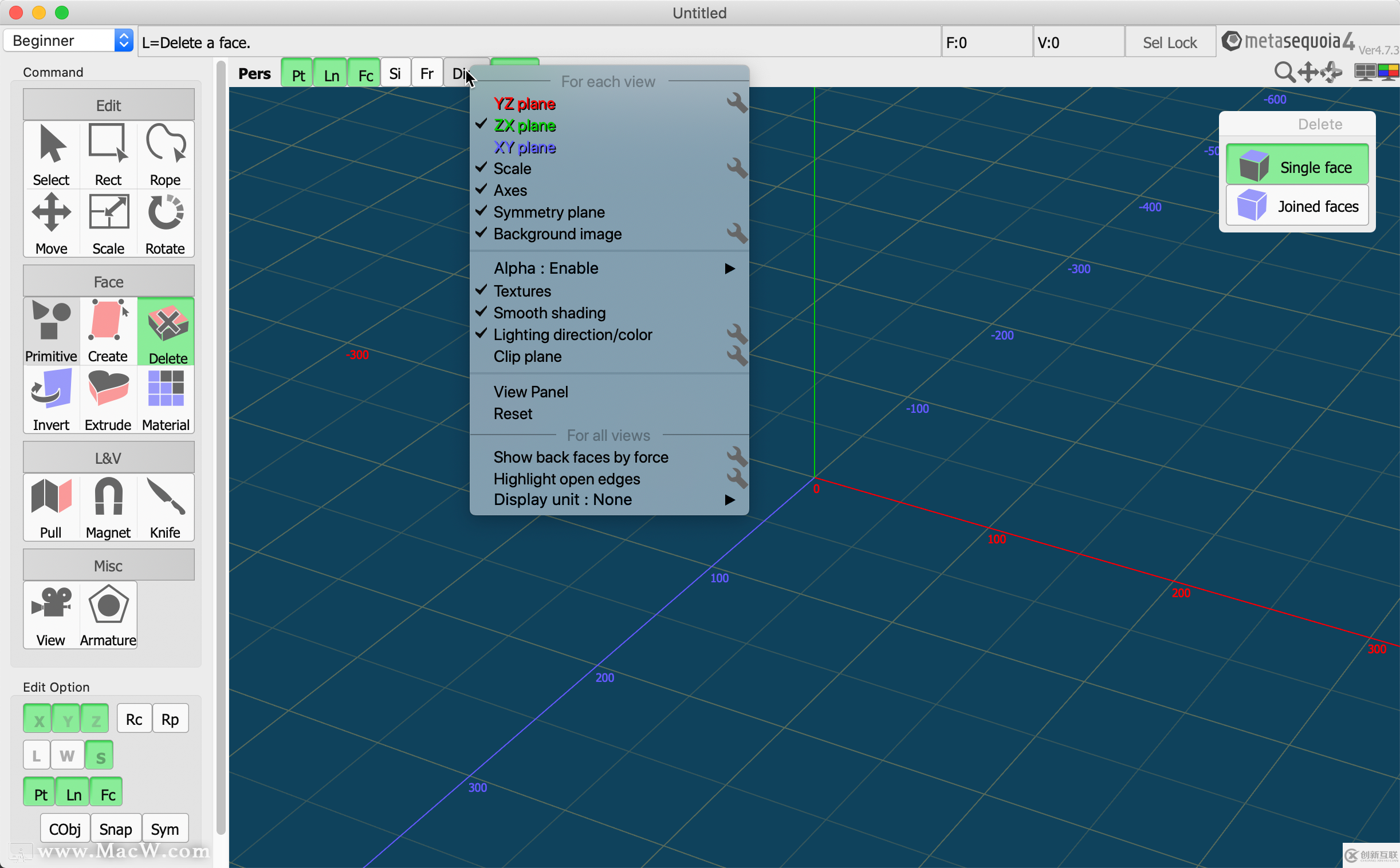Select the Pull tool
Screen dimensions: 1400x868
tap(51, 507)
